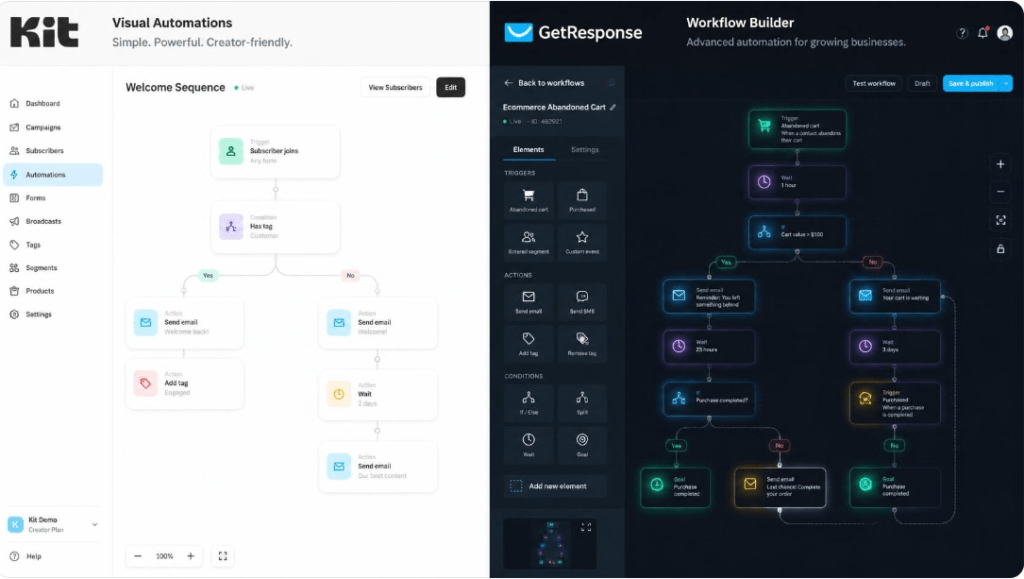Zoom out the workflow canvas with minus
The width and height of the screenshot is (1024, 579).
(x=1000, y=192)
